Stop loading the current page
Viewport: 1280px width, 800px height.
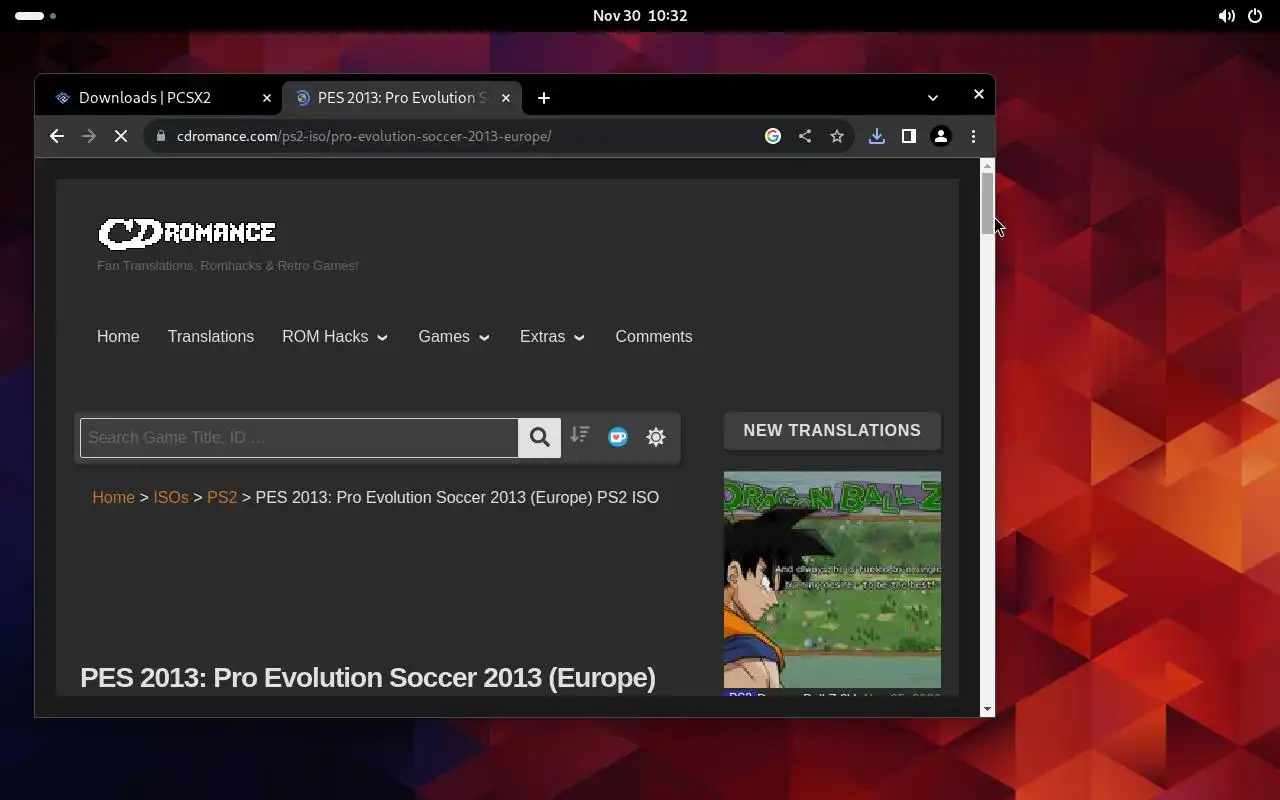[121, 136]
